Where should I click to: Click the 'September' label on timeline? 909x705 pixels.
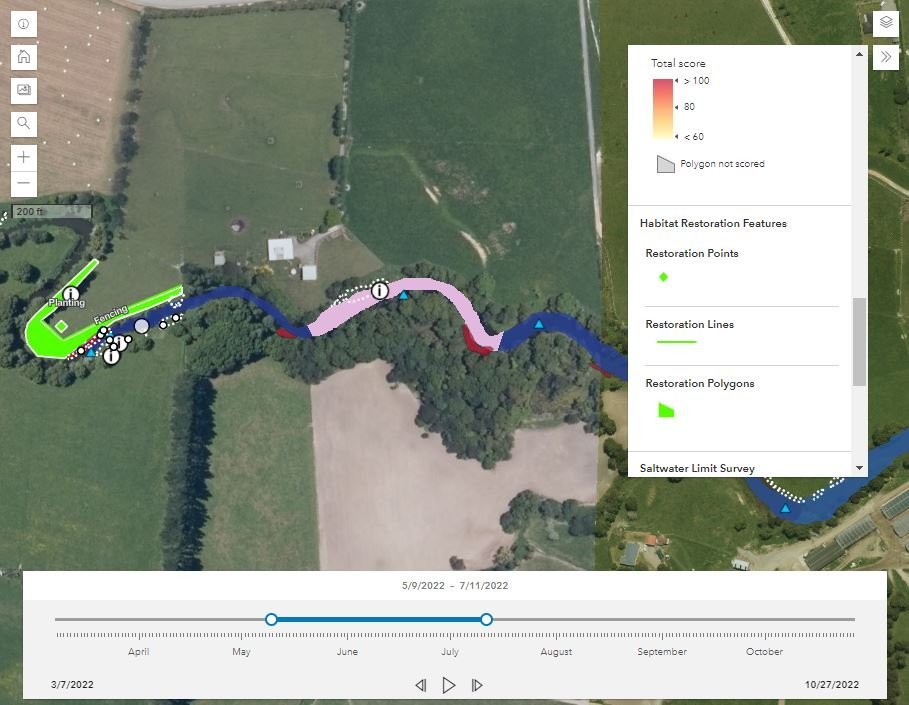pyautogui.click(x=661, y=652)
